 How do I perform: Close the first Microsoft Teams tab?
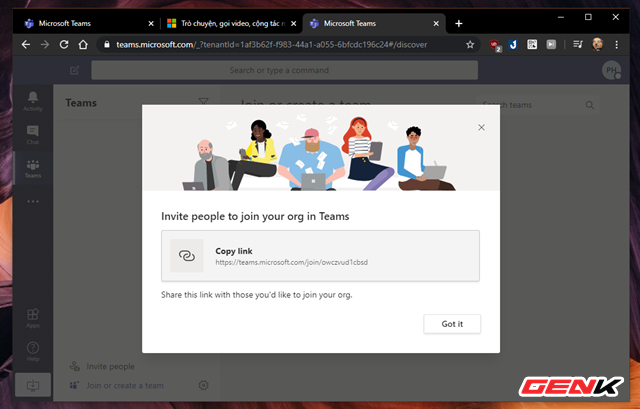click(151, 24)
